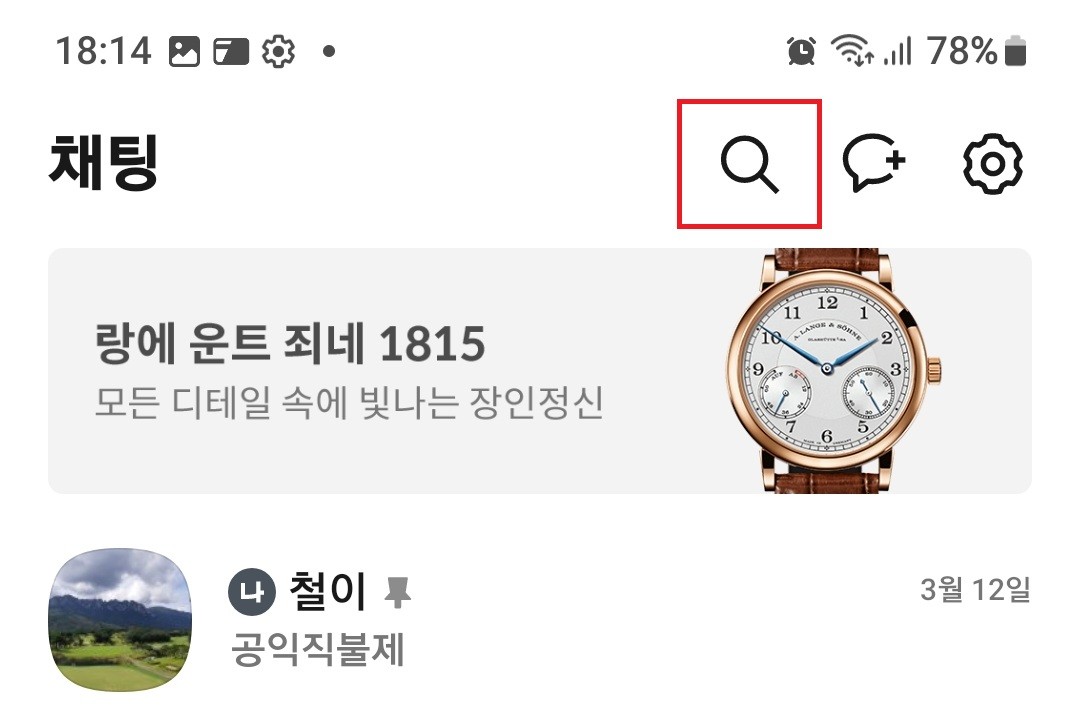This screenshot has height=723, width=1080.
Task: Open chat settings gear icon in header
Action: (992, 164)
